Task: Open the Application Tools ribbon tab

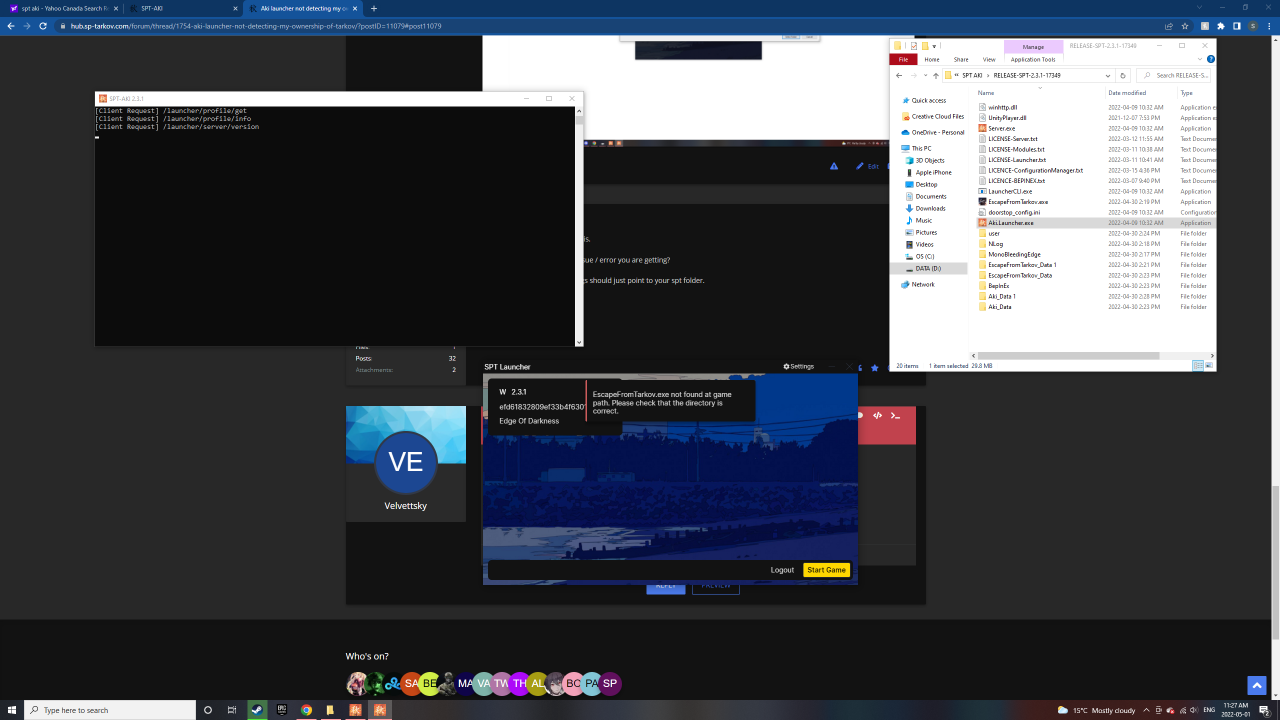Action: pos(1033,59)
